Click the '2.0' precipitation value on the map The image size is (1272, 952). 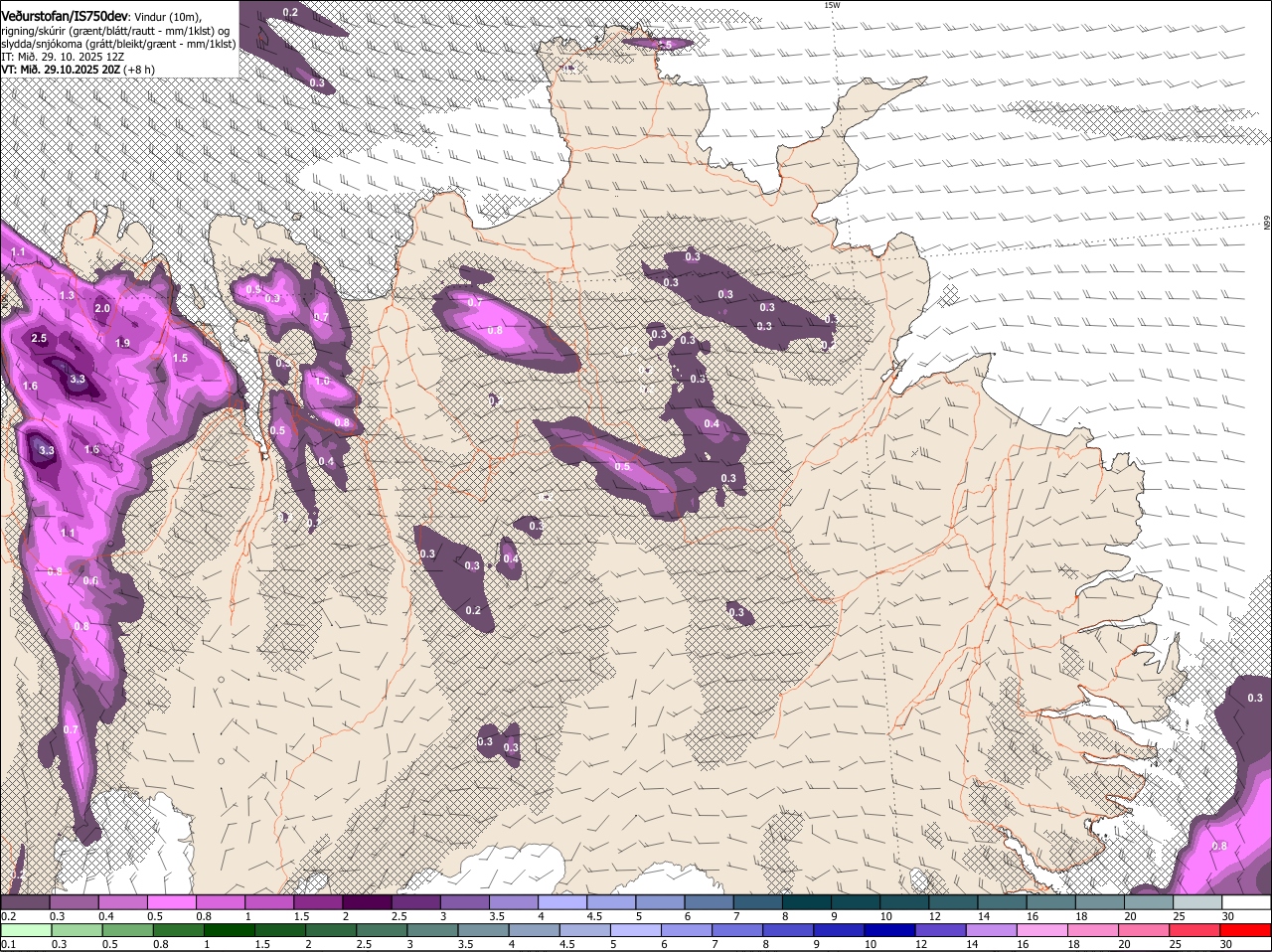click(x=102, y=309)
